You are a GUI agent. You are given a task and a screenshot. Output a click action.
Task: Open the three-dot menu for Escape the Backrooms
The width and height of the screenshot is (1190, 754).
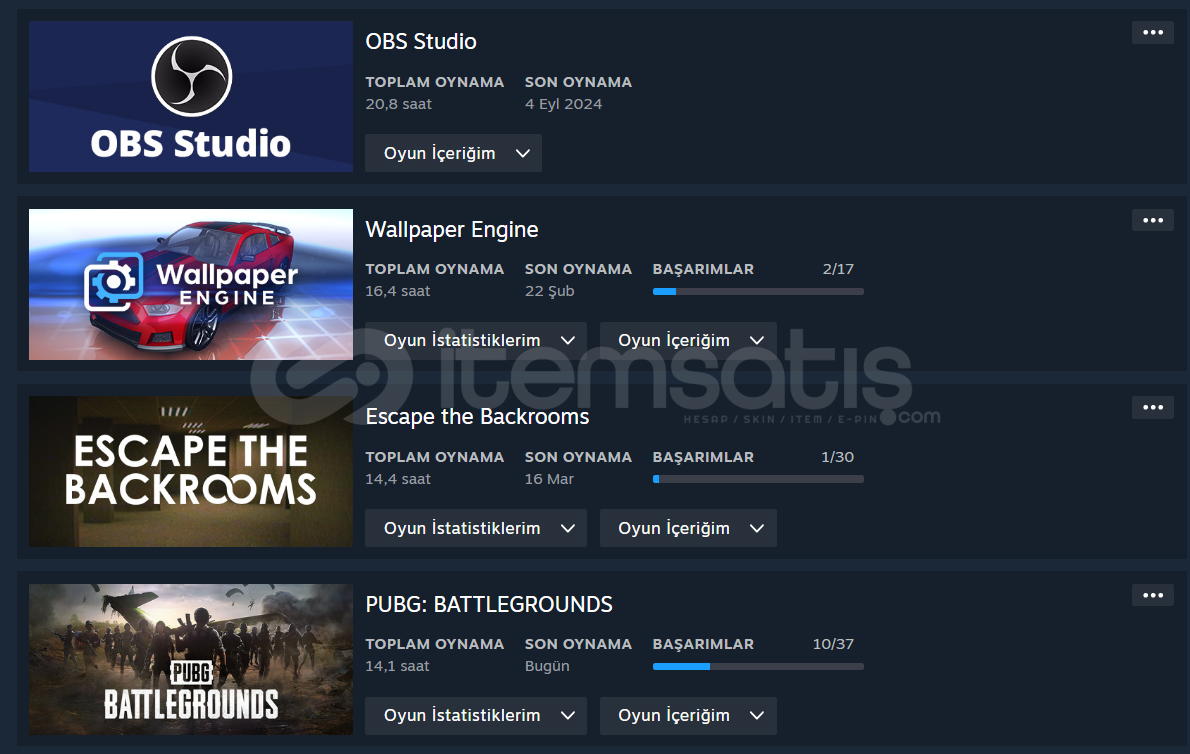(x=1152, y=408)
